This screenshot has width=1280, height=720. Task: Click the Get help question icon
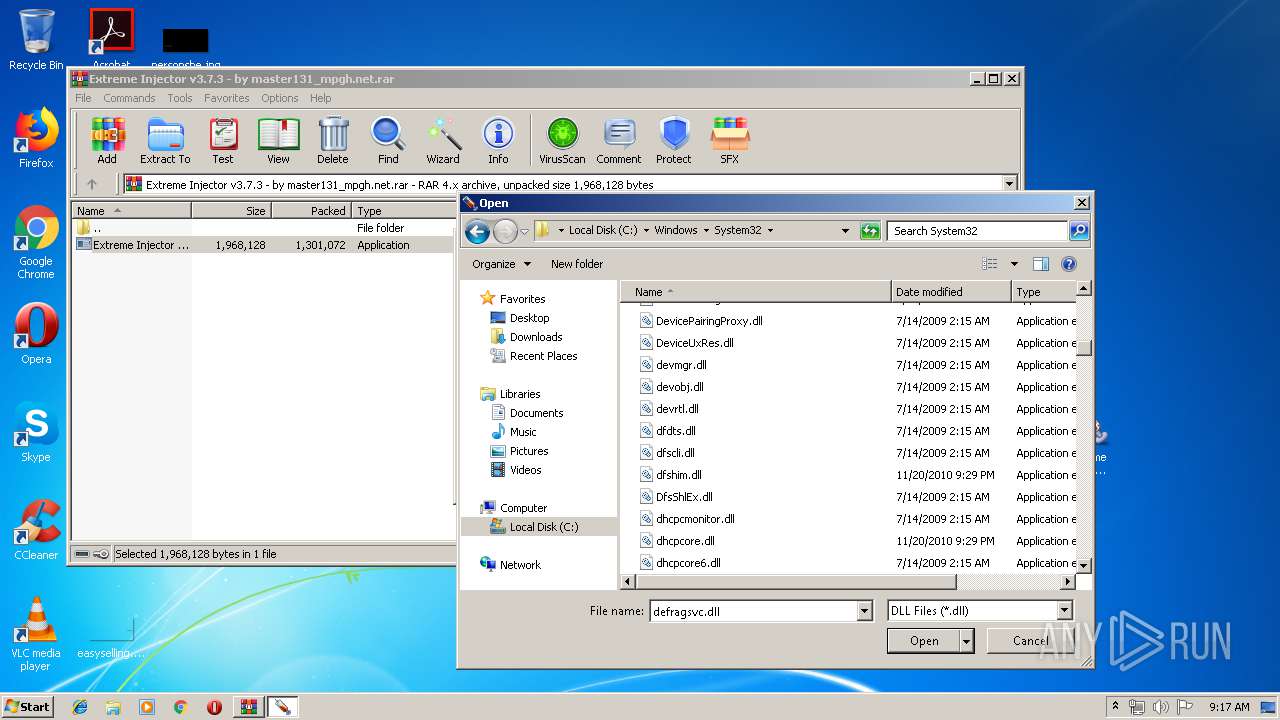tap(1069, 264)
